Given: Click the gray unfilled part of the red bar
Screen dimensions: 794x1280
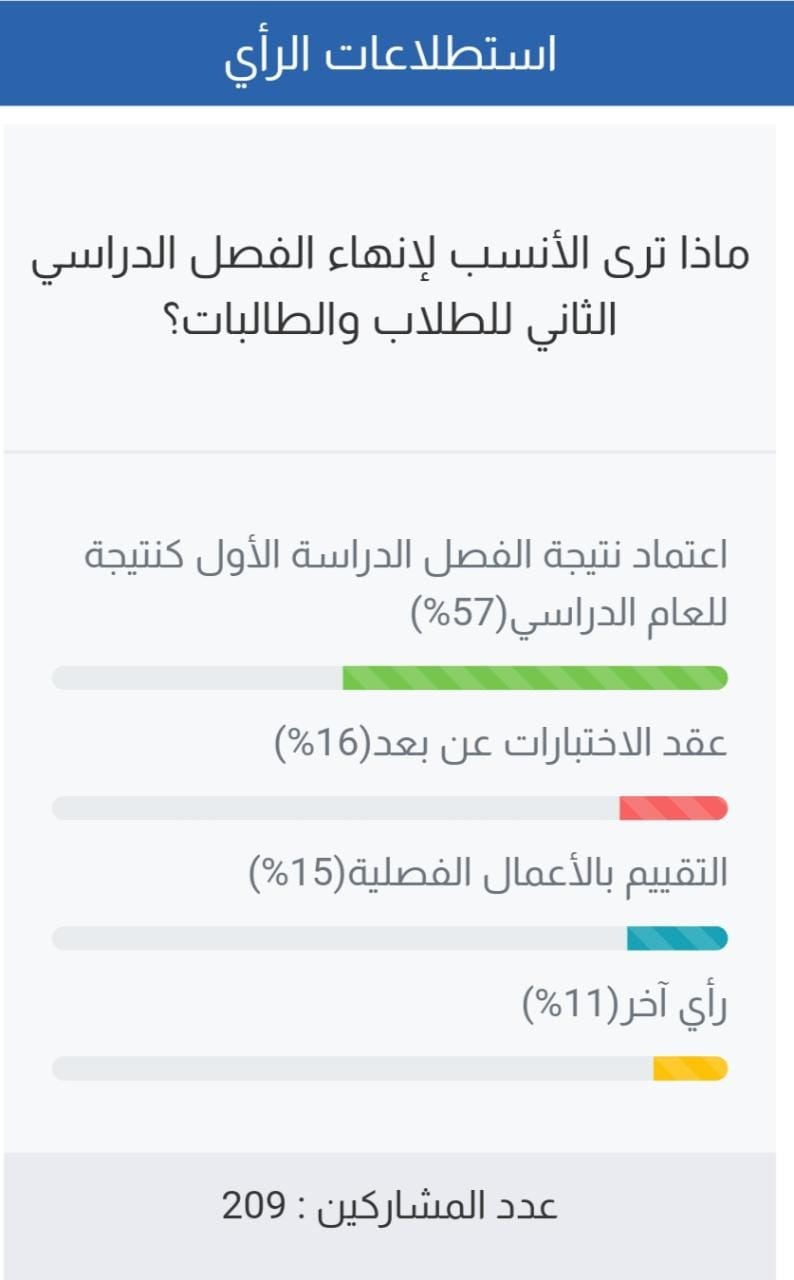Looking at the screenshot, I should (335, 808).
